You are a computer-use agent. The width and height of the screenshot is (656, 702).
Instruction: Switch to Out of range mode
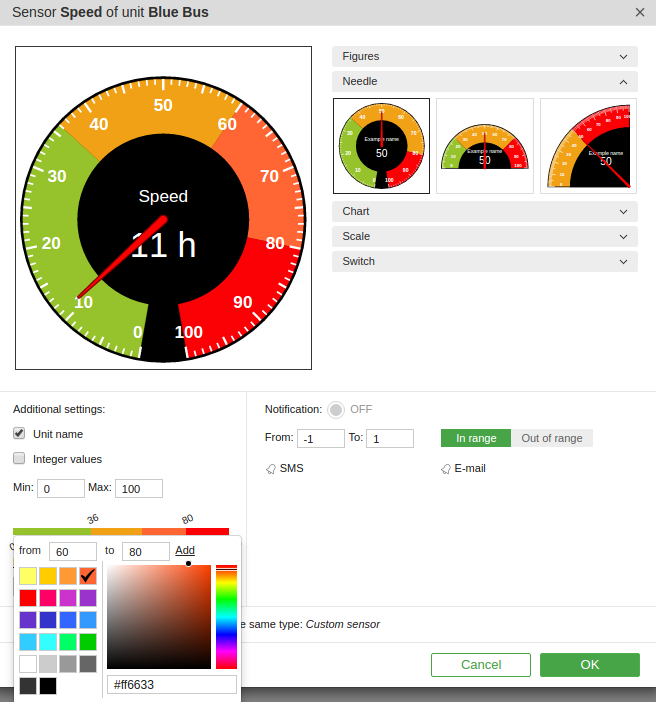(552, 438)
